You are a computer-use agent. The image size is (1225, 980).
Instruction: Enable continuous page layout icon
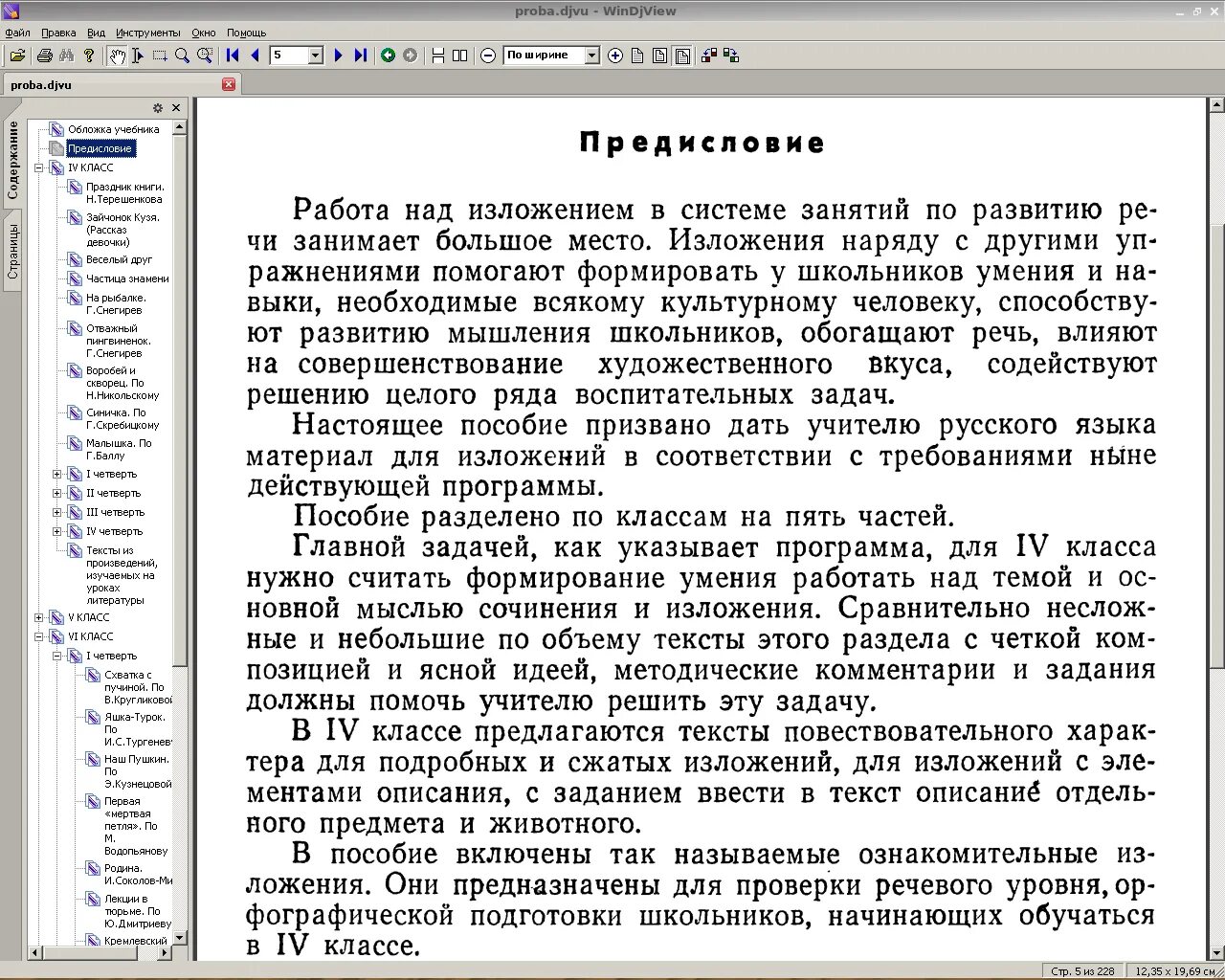click(x=438, y=56)
